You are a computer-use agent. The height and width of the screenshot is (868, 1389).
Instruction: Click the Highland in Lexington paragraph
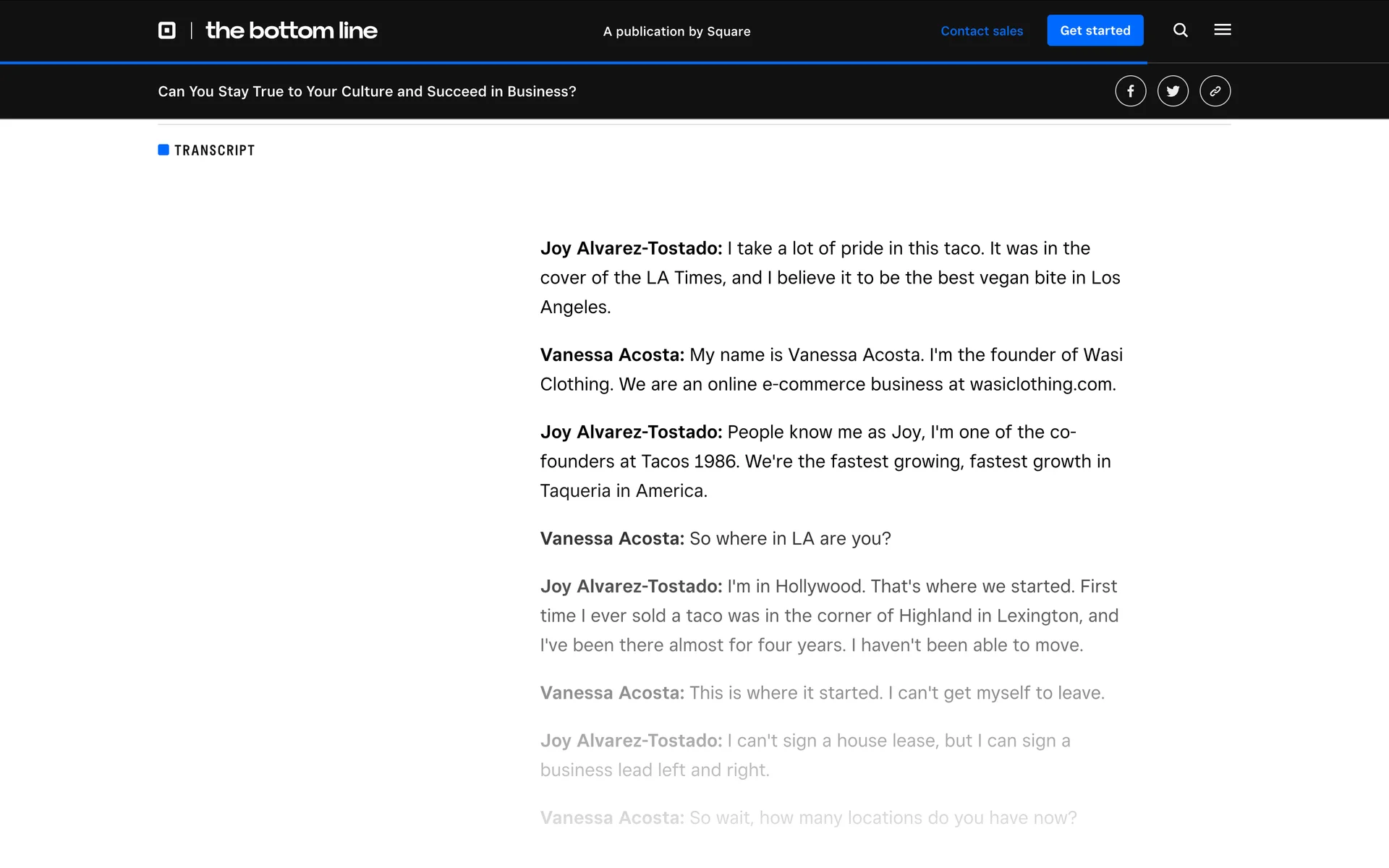pos(828,616)
